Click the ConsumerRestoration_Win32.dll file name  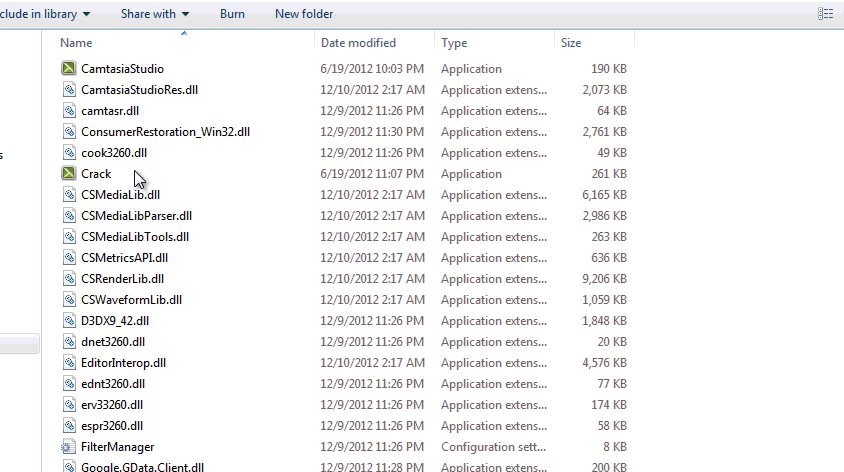click(165, 132)
